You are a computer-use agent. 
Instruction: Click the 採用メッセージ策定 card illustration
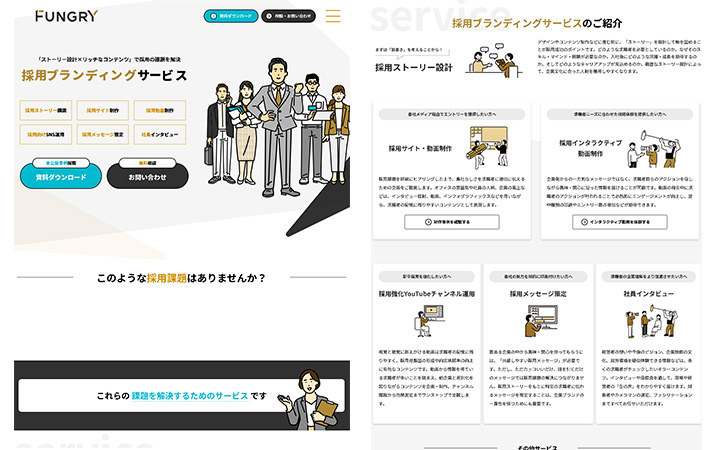(540, 321)
